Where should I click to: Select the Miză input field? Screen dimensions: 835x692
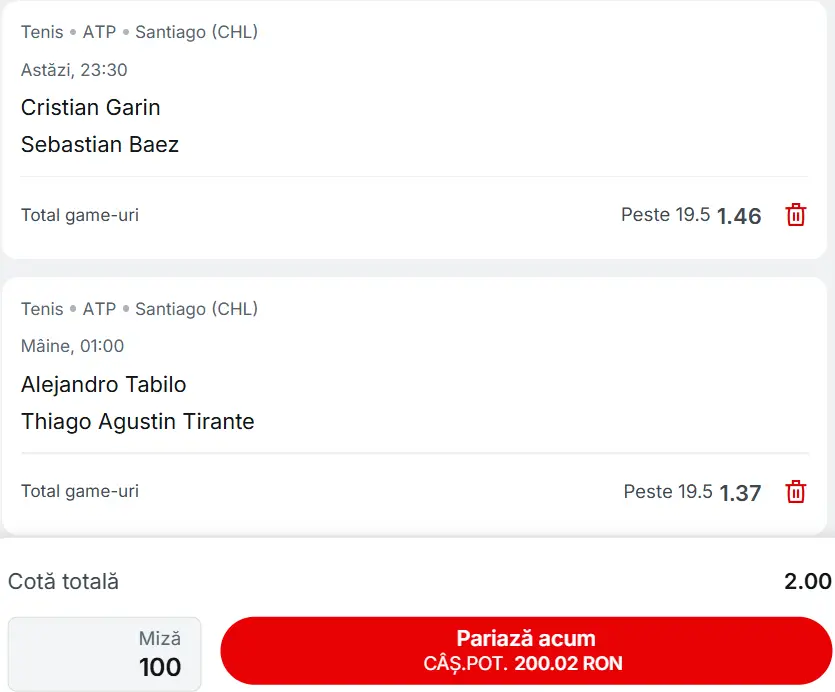[x=104, y=654]
